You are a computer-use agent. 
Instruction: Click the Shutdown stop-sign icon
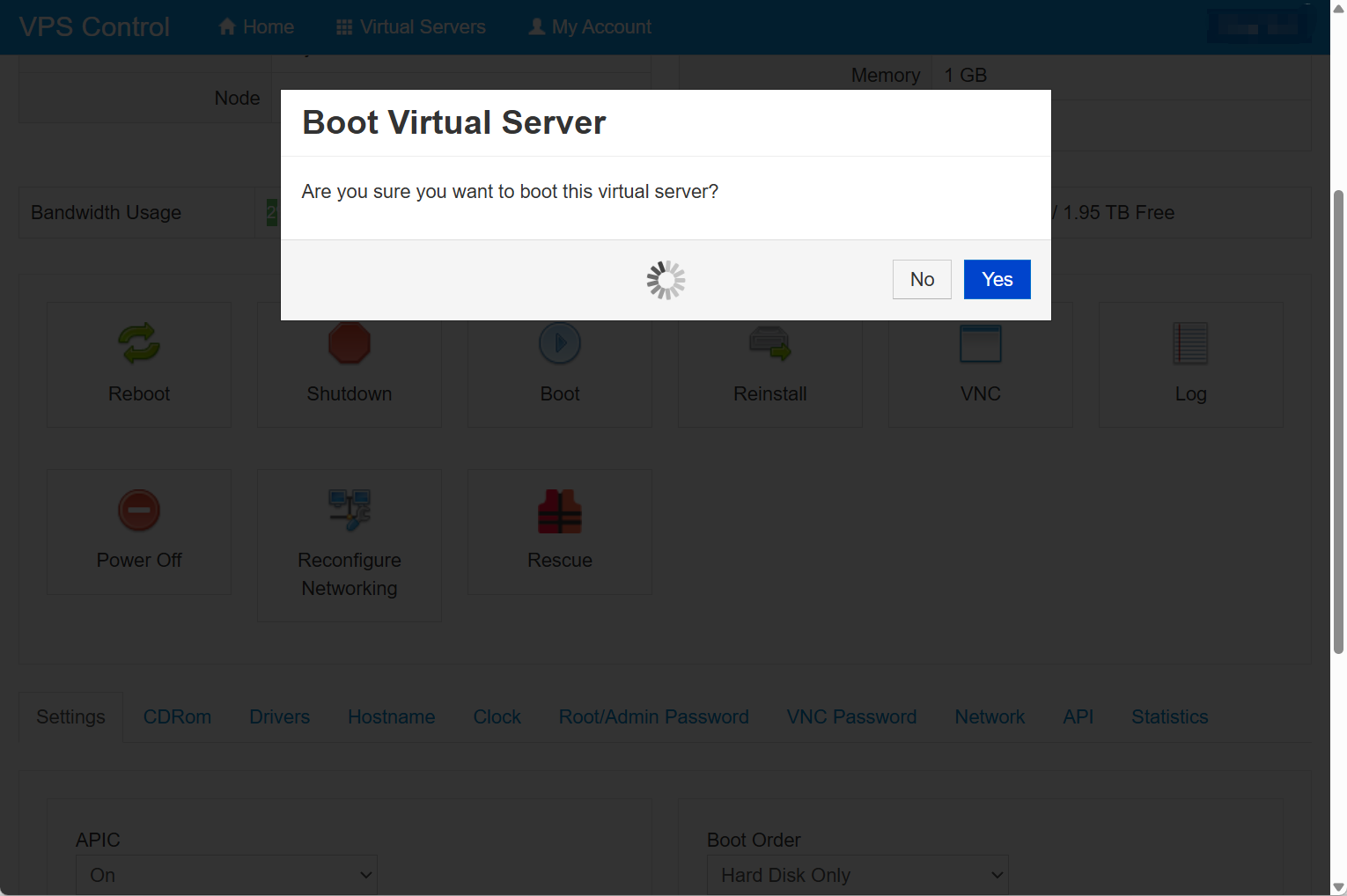pos(350,342)
